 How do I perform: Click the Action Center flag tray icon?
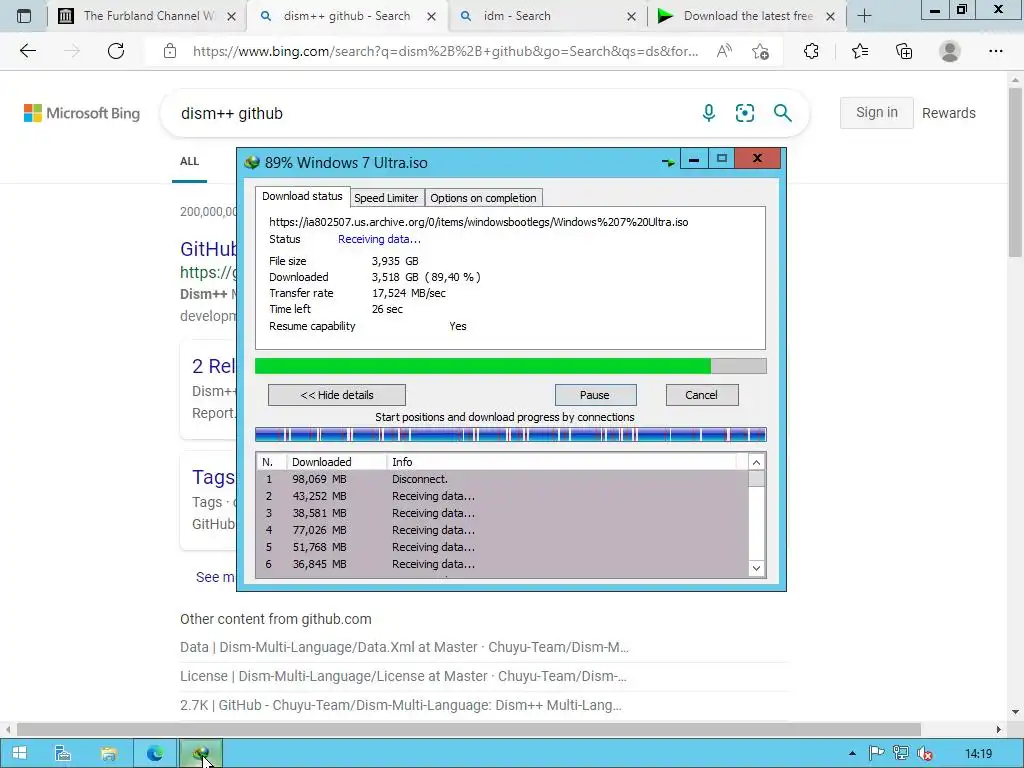point(876,753)
